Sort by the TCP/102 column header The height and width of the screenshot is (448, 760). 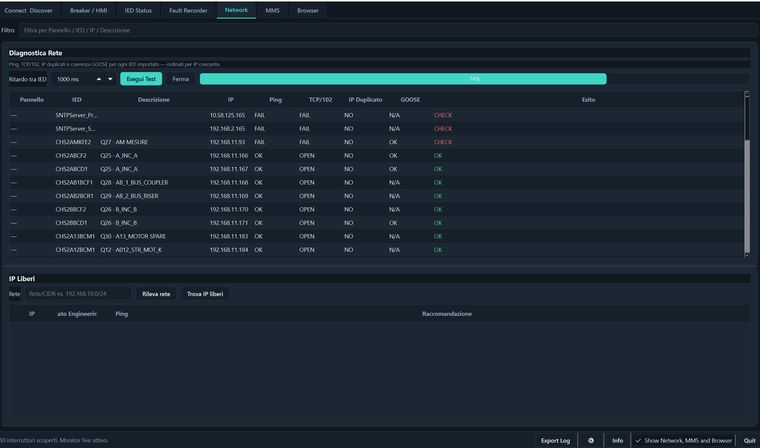pyautogui.click(x=320, y=100)
